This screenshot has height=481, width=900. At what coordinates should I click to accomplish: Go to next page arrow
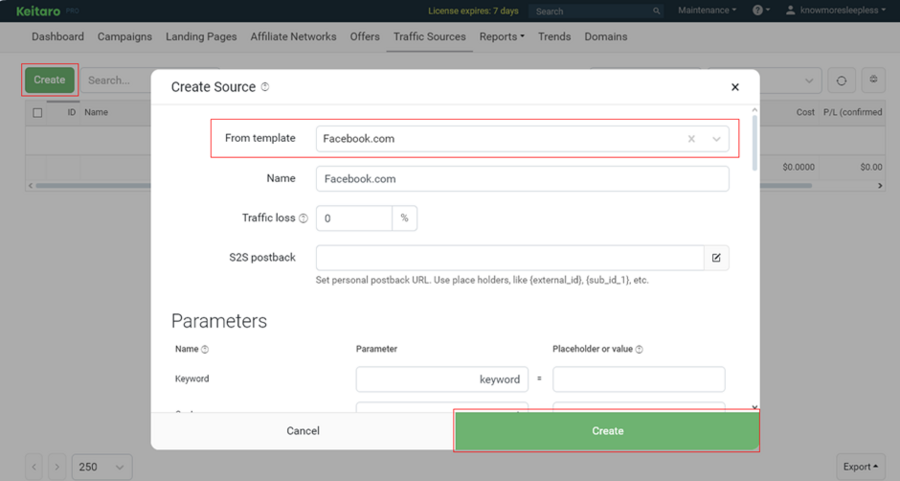(57, 467)
